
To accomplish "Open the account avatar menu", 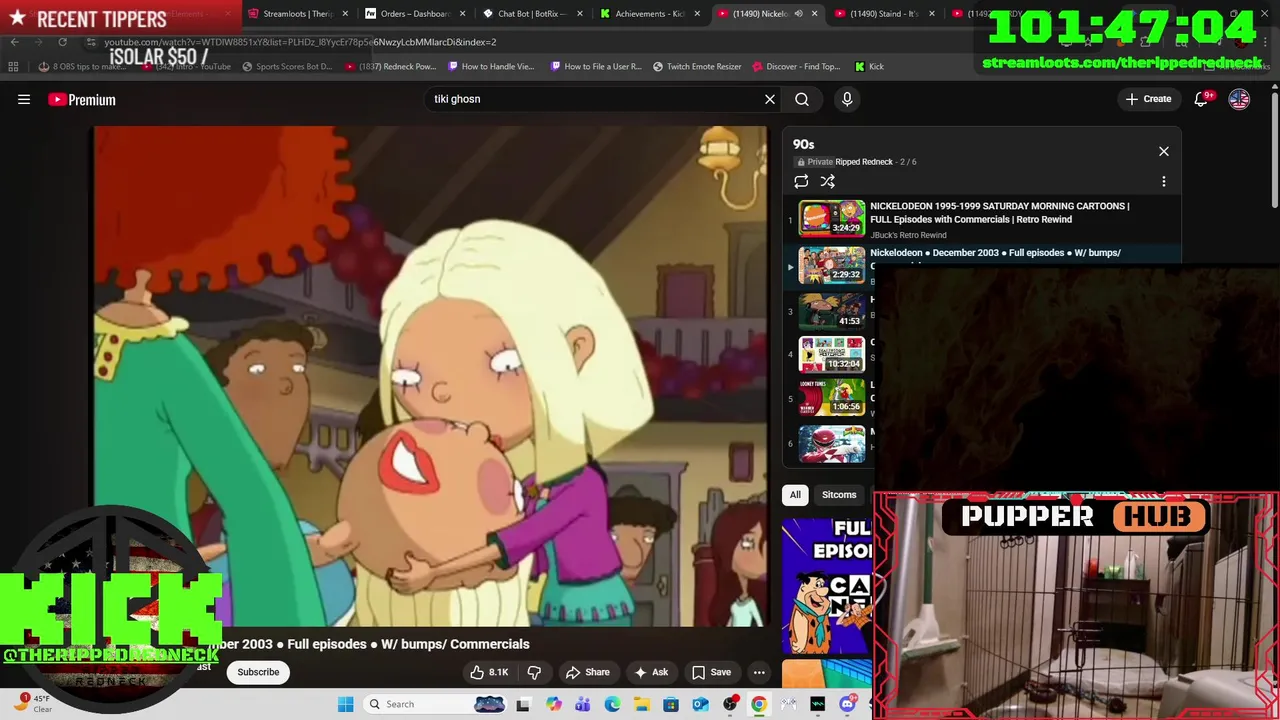I will click(x=1239, y=99).
